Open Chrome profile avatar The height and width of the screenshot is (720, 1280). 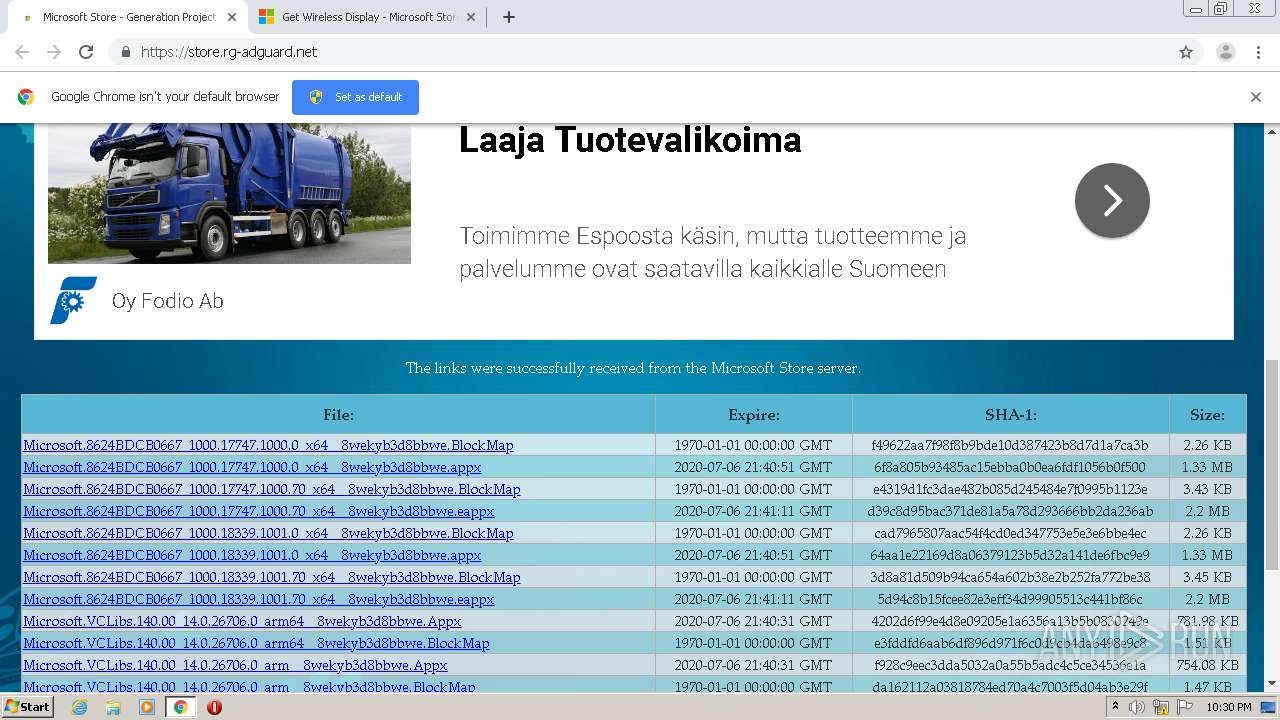pos(1225,52)
